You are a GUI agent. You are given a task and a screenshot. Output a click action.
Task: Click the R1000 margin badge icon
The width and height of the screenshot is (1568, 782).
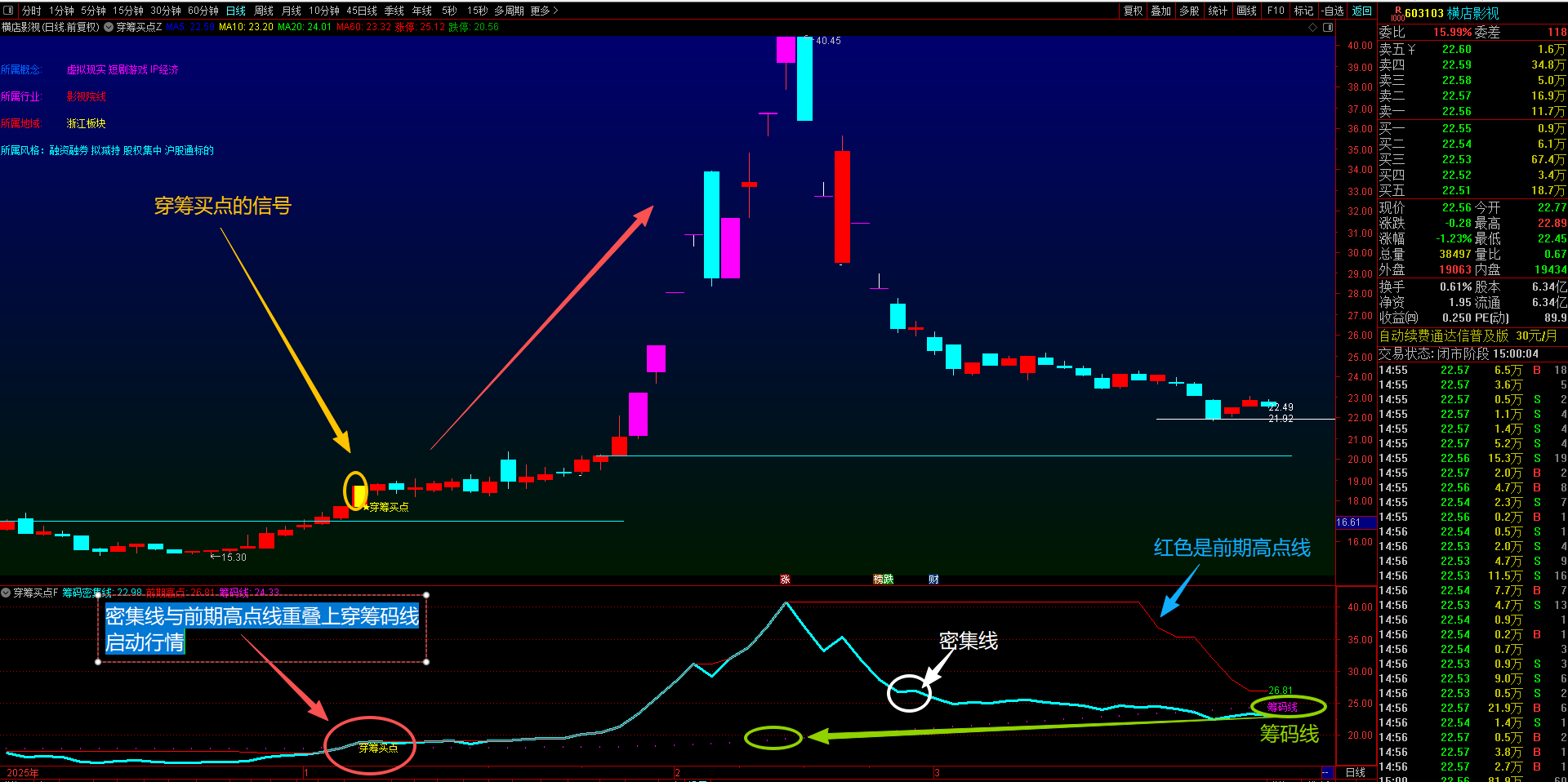[x=1397, y=13]
